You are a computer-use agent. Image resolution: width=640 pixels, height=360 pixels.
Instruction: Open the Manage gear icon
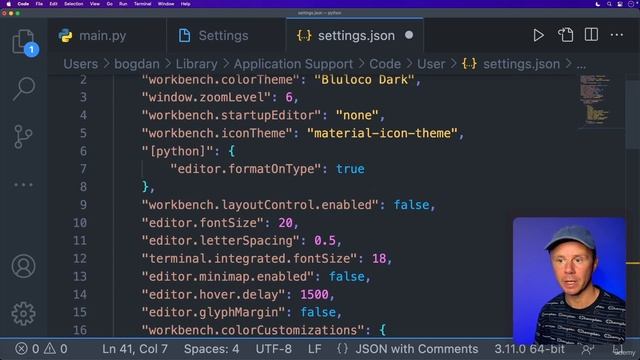coord(23,313)
